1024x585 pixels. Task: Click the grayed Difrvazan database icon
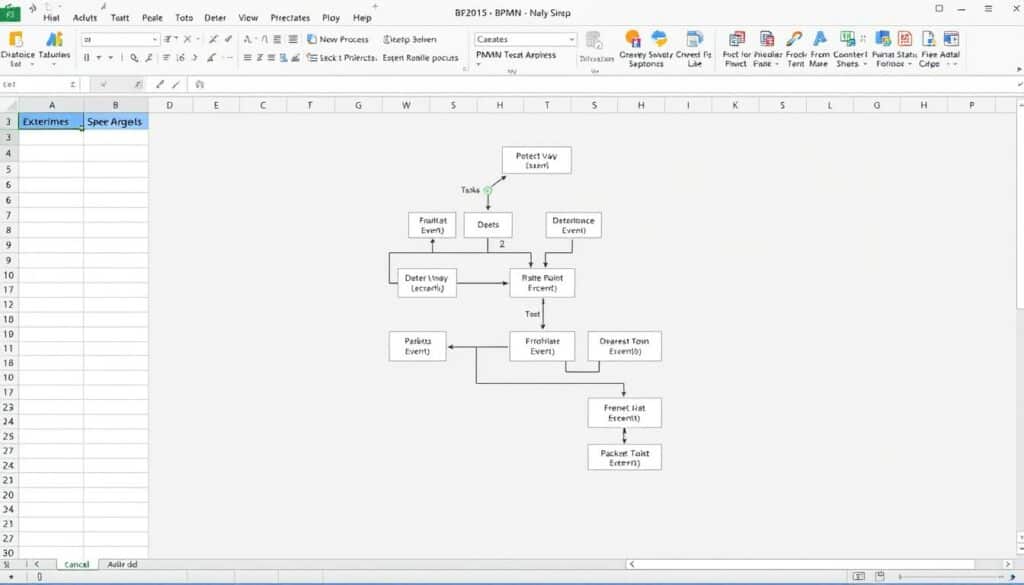coord(594,40)
